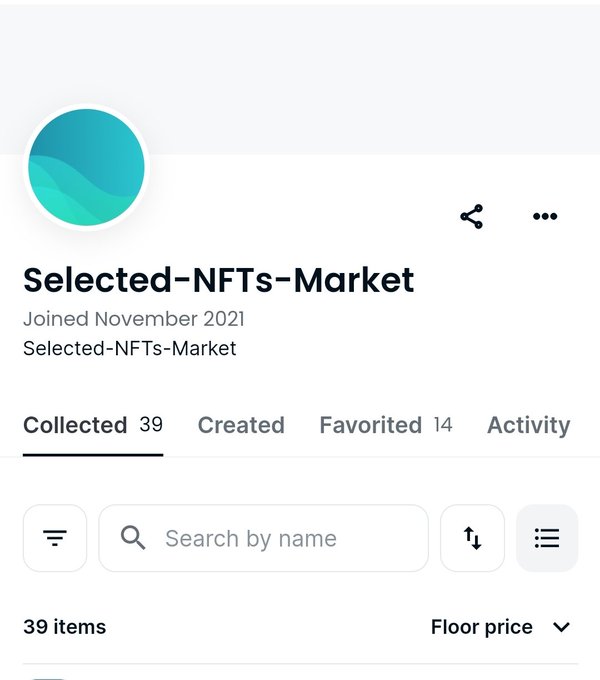Screen dimensions: 600x680
Task: Click the 39 items label
Action: click(65, 627)
